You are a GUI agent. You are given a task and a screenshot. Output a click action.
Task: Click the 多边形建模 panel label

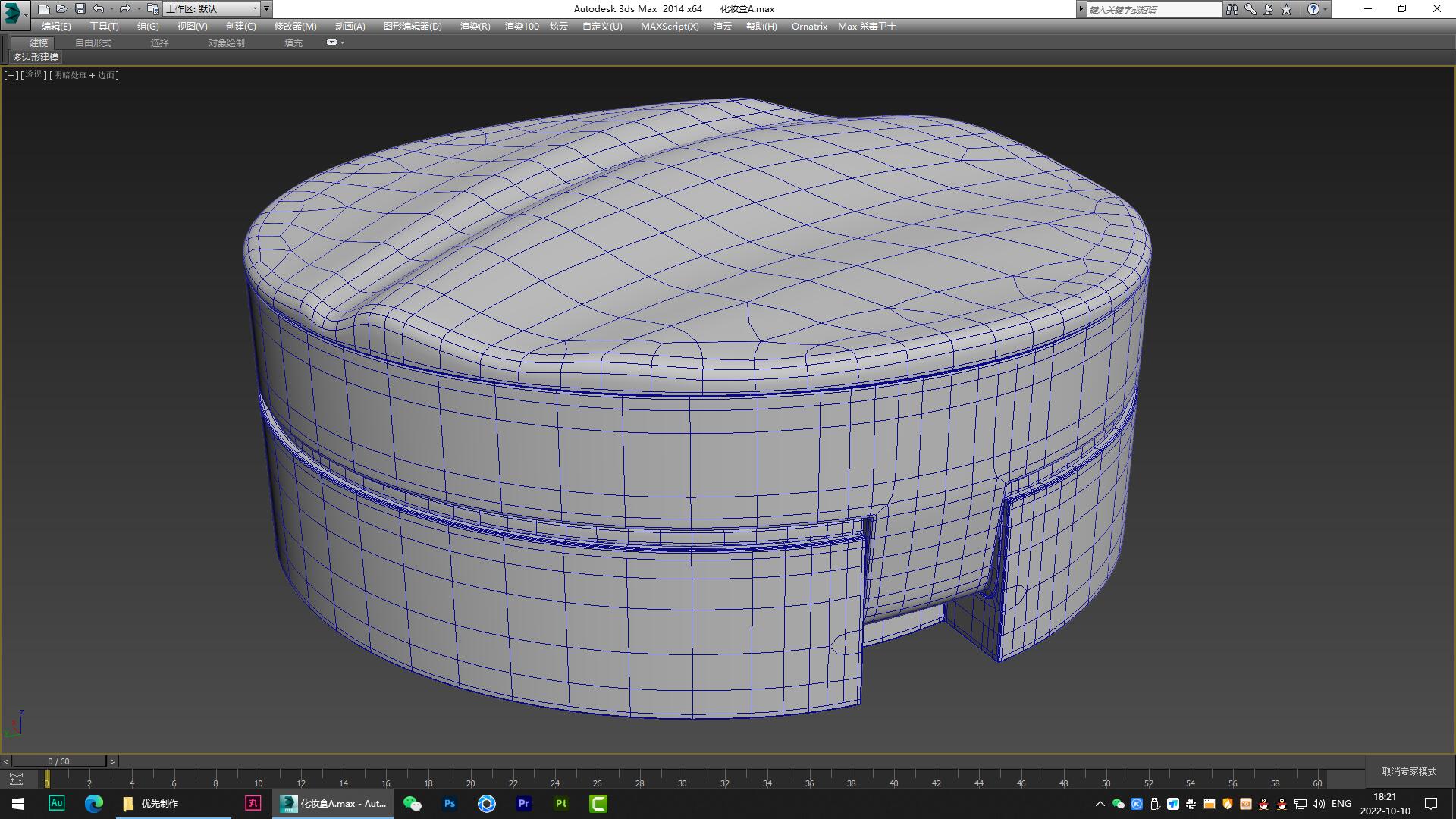coord(36,58)
